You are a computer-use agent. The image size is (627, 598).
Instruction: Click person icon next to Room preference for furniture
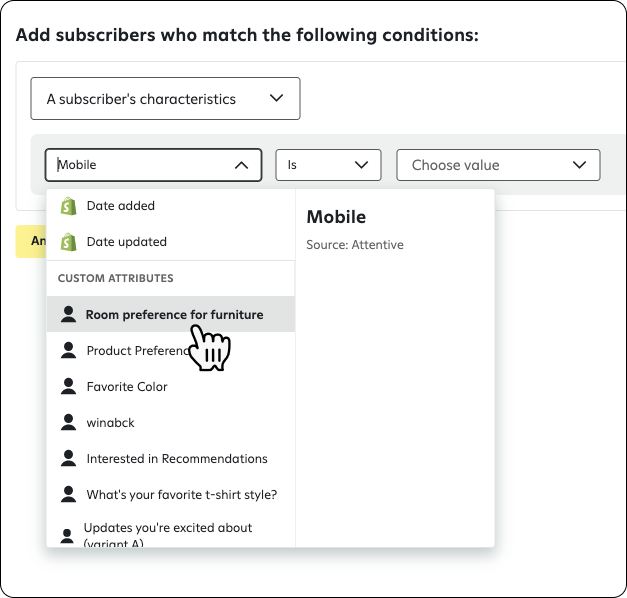[x=68, y=314]
